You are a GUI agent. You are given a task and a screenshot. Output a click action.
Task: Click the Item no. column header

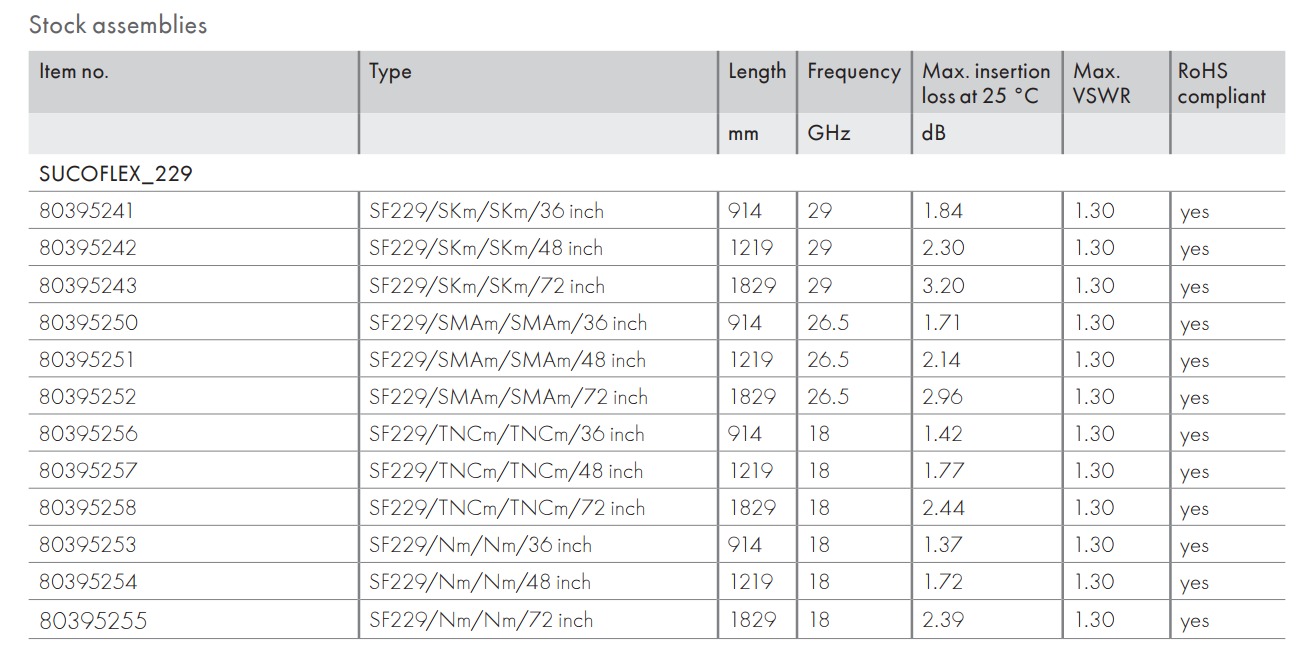click(74, 72)
